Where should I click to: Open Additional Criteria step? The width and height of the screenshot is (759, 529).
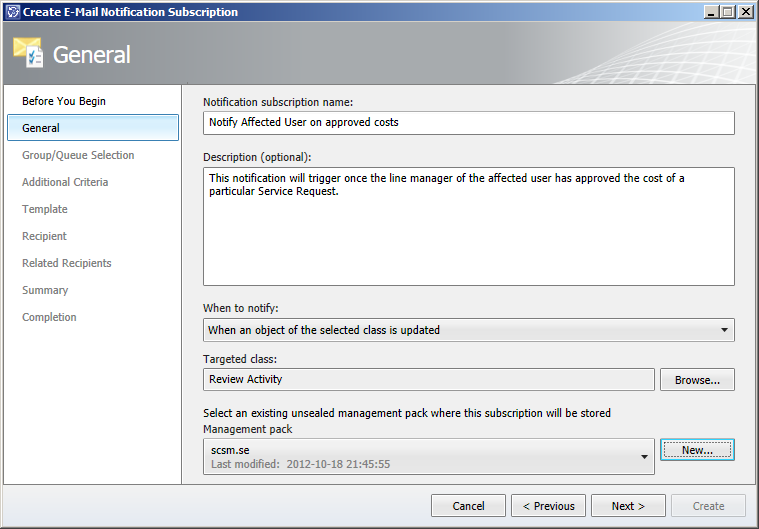65,182
